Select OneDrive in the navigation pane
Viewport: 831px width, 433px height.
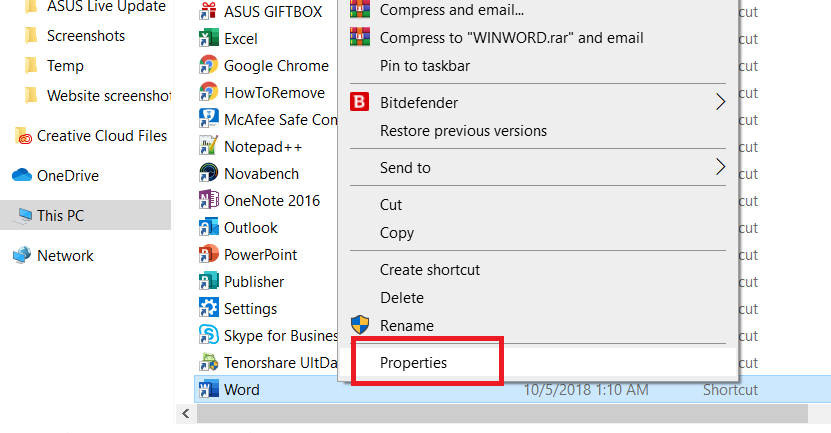tap(68, 175)
